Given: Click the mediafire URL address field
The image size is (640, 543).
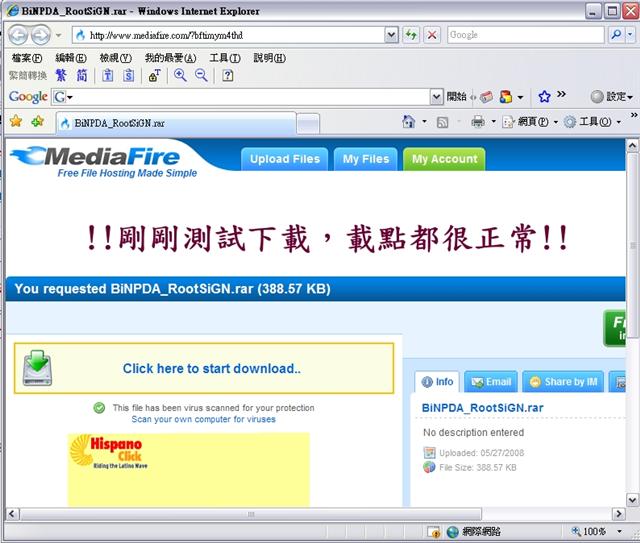Looking at the screenshot, I should [x=229, y=36].
